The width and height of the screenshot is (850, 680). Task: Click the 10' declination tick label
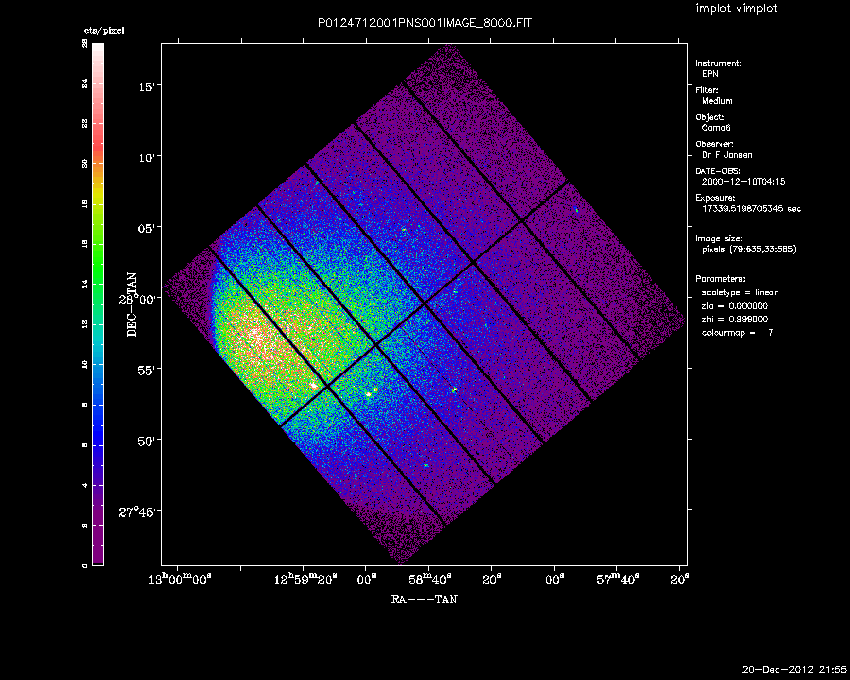pyautogui.click(x=146, y=157)
